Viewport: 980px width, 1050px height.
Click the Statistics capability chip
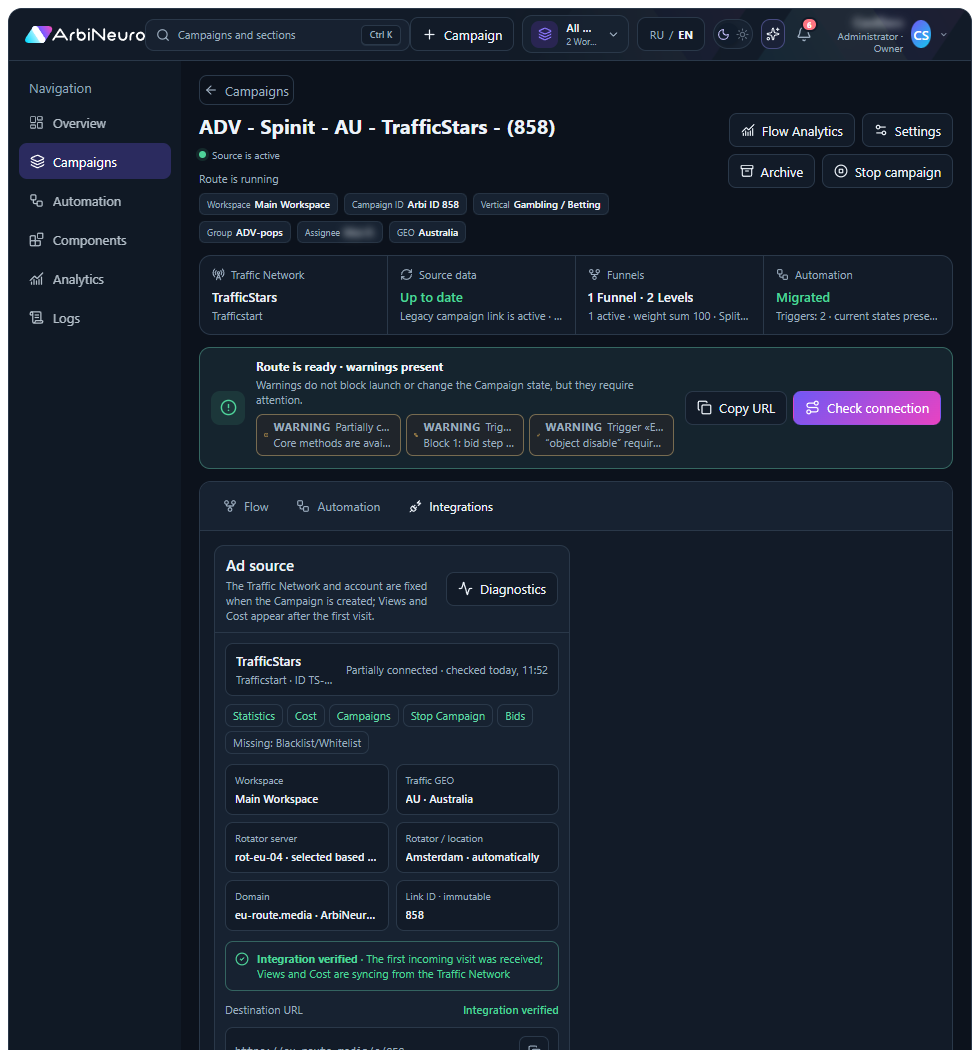pyautogui.click(x=254, y=716)
